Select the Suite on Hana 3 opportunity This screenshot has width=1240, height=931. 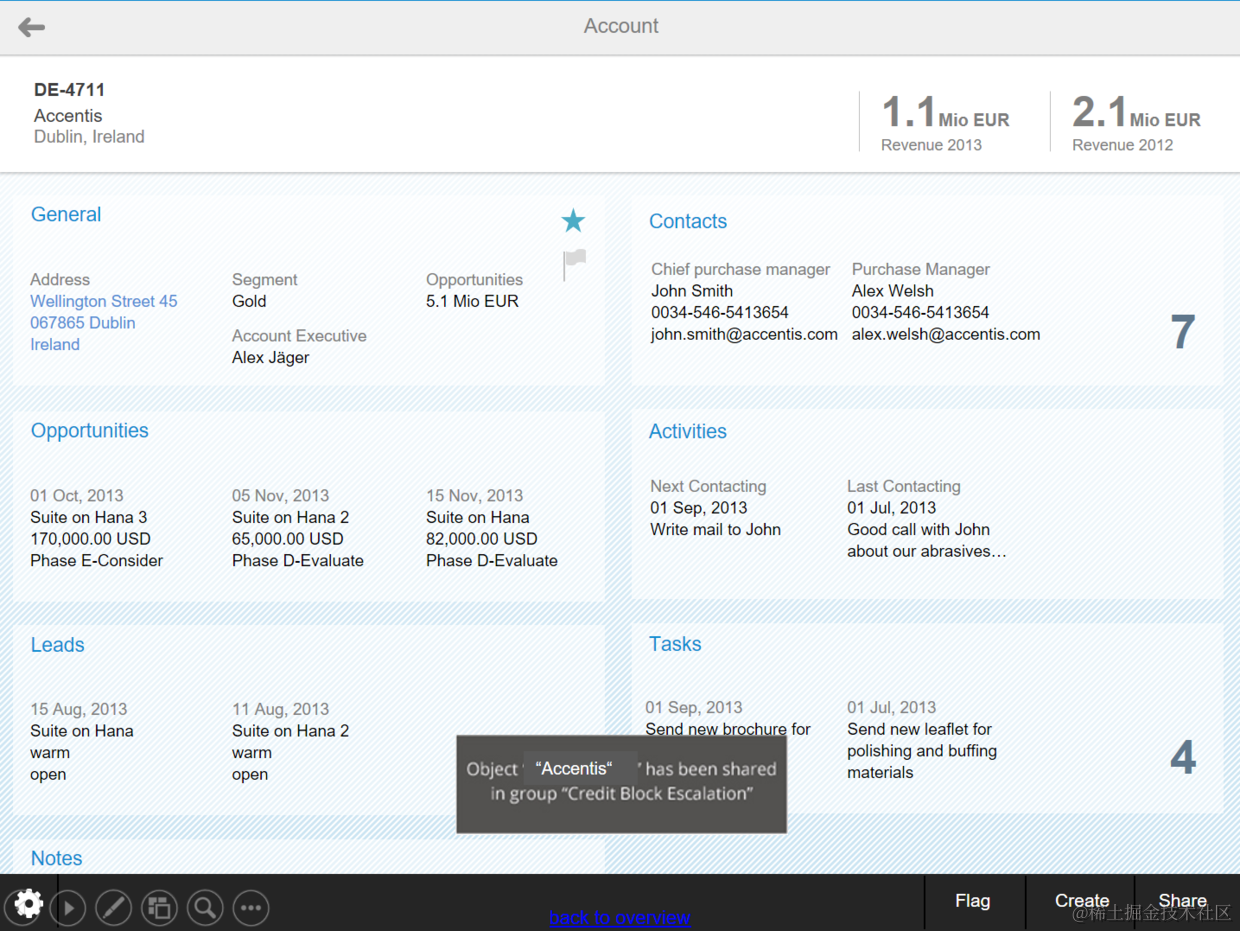point(89,517)
